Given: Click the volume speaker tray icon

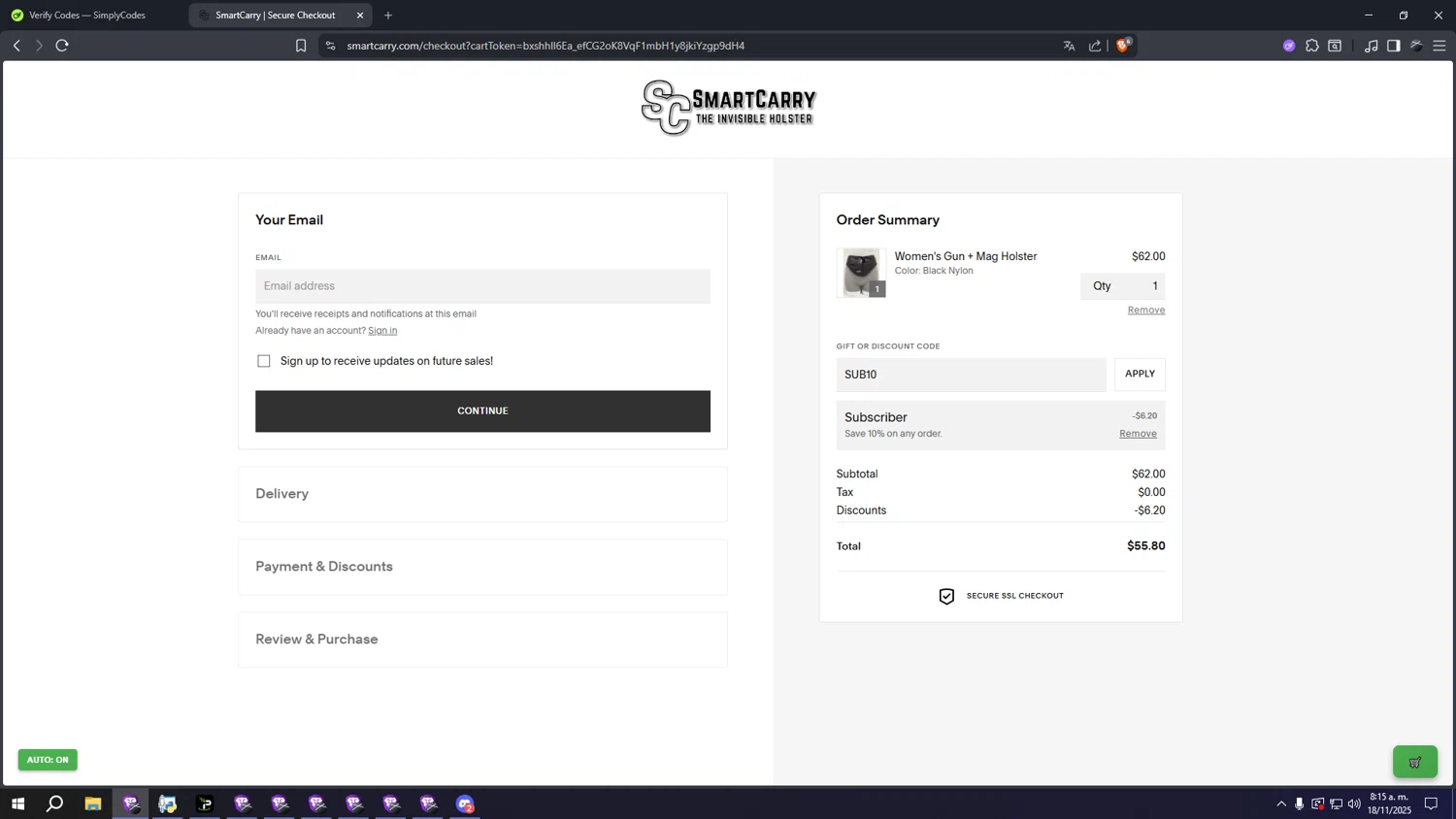Looking at the screenshot, I should click(x=1354, y=803).
